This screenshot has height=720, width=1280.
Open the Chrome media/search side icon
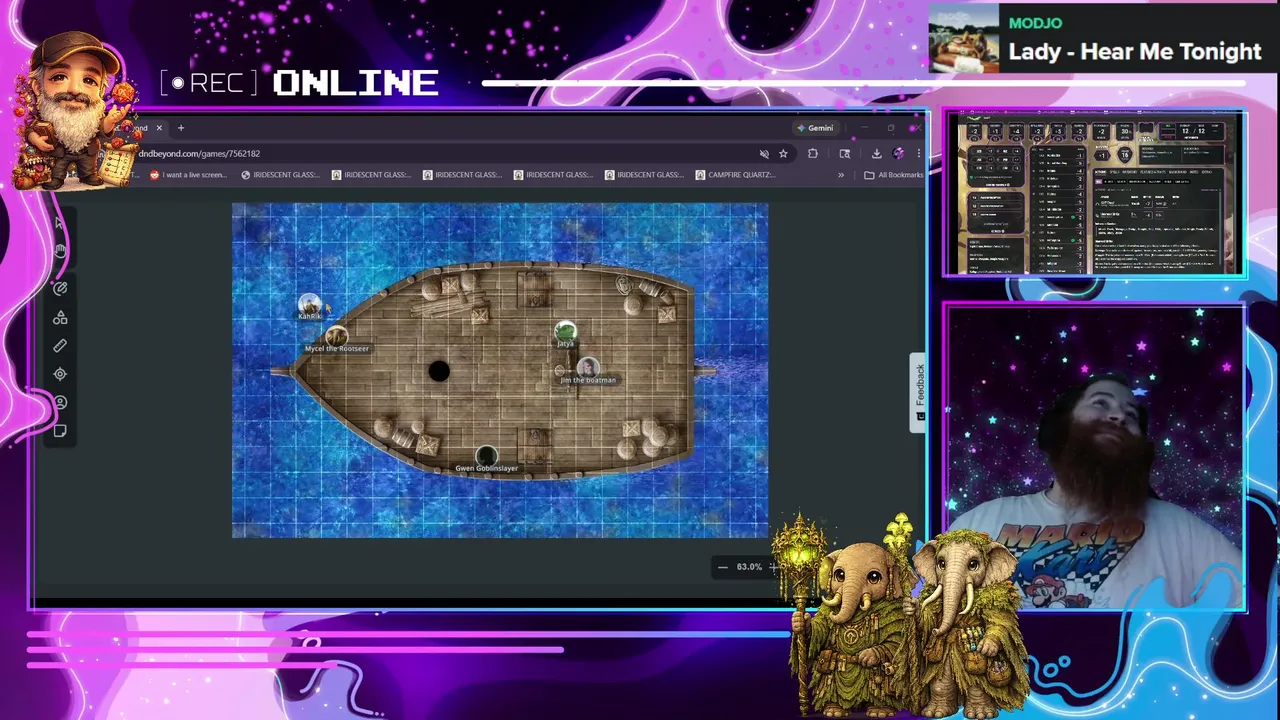(x=845, y=154)
